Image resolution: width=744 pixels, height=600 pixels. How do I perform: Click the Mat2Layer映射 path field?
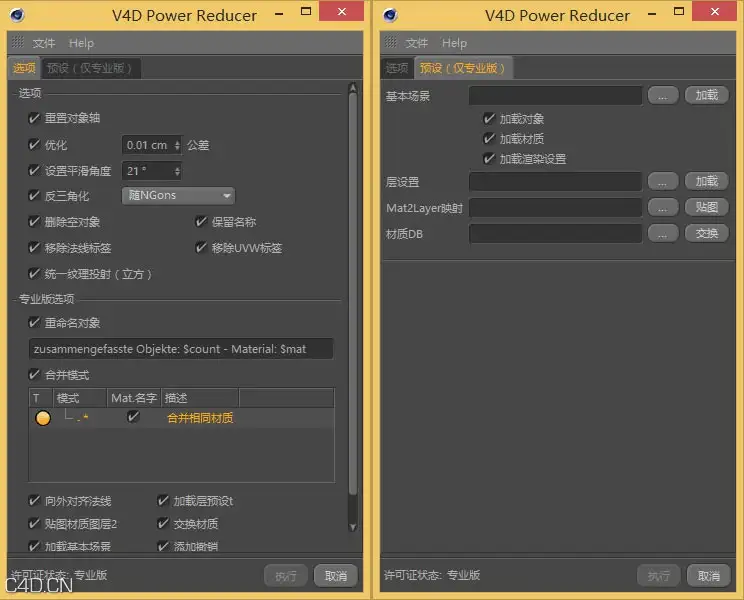tap(555, 207)
